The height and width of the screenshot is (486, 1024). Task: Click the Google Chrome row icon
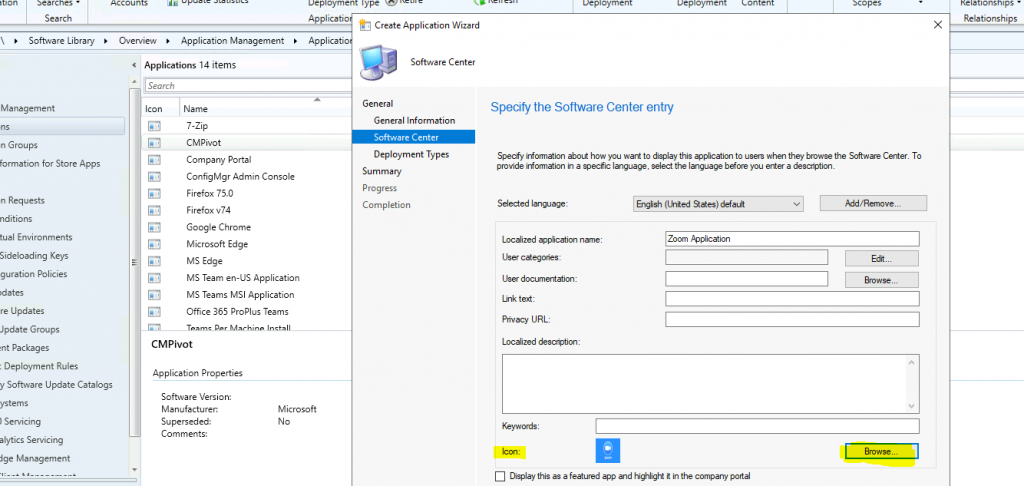click(154, 227)
